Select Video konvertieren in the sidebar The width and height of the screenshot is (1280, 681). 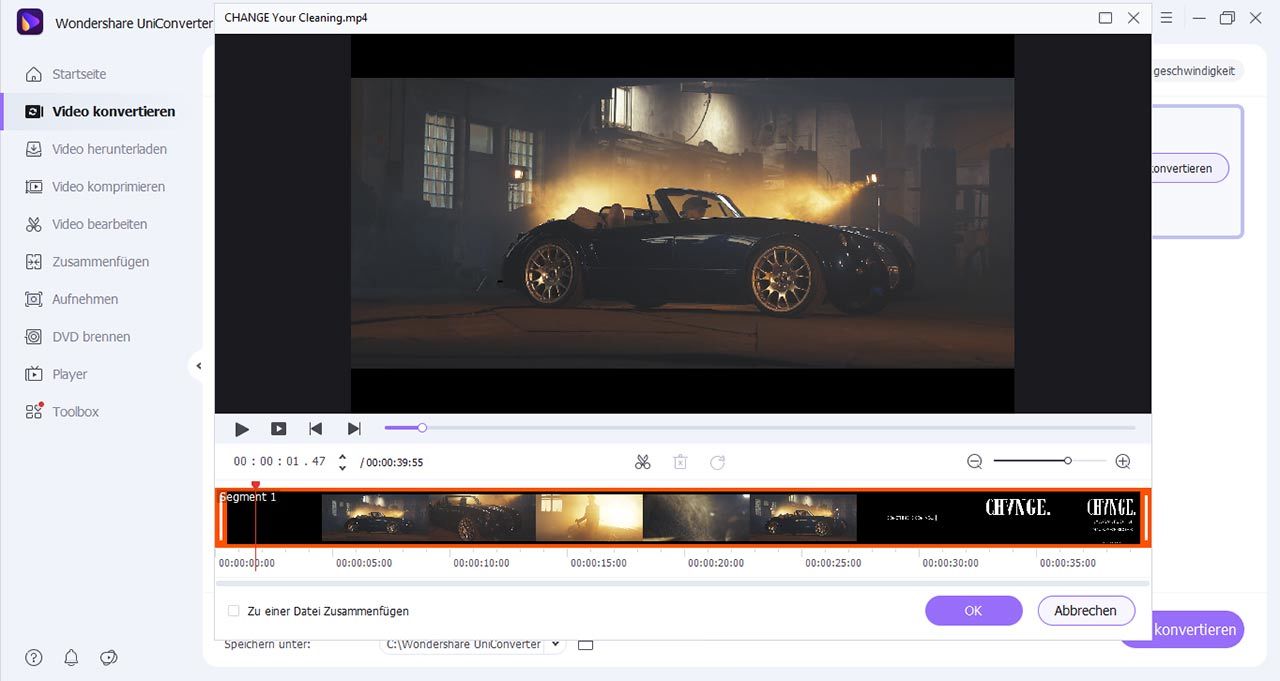100,112
